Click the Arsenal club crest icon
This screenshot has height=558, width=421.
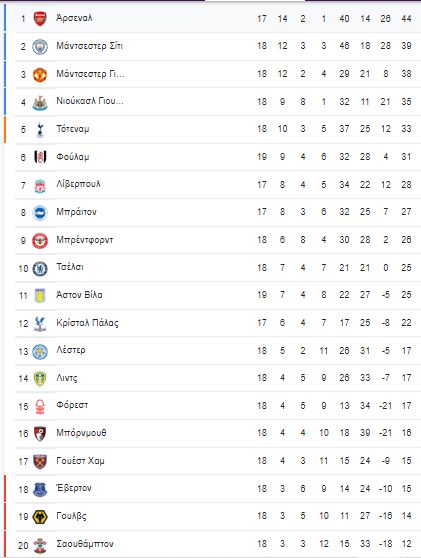point(40,19)
